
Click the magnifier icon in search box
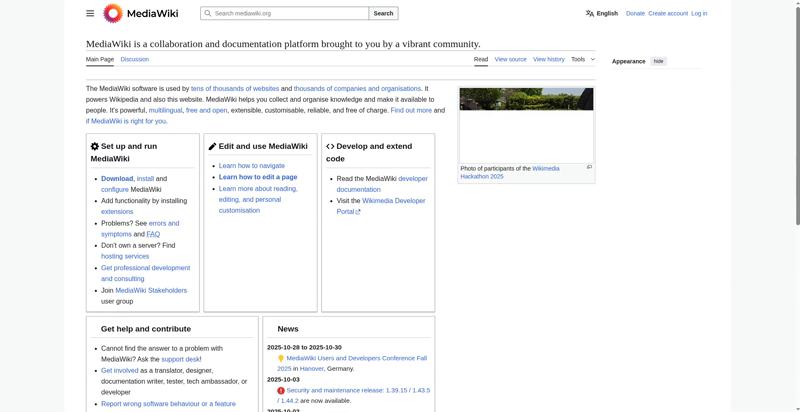[207, 13]
